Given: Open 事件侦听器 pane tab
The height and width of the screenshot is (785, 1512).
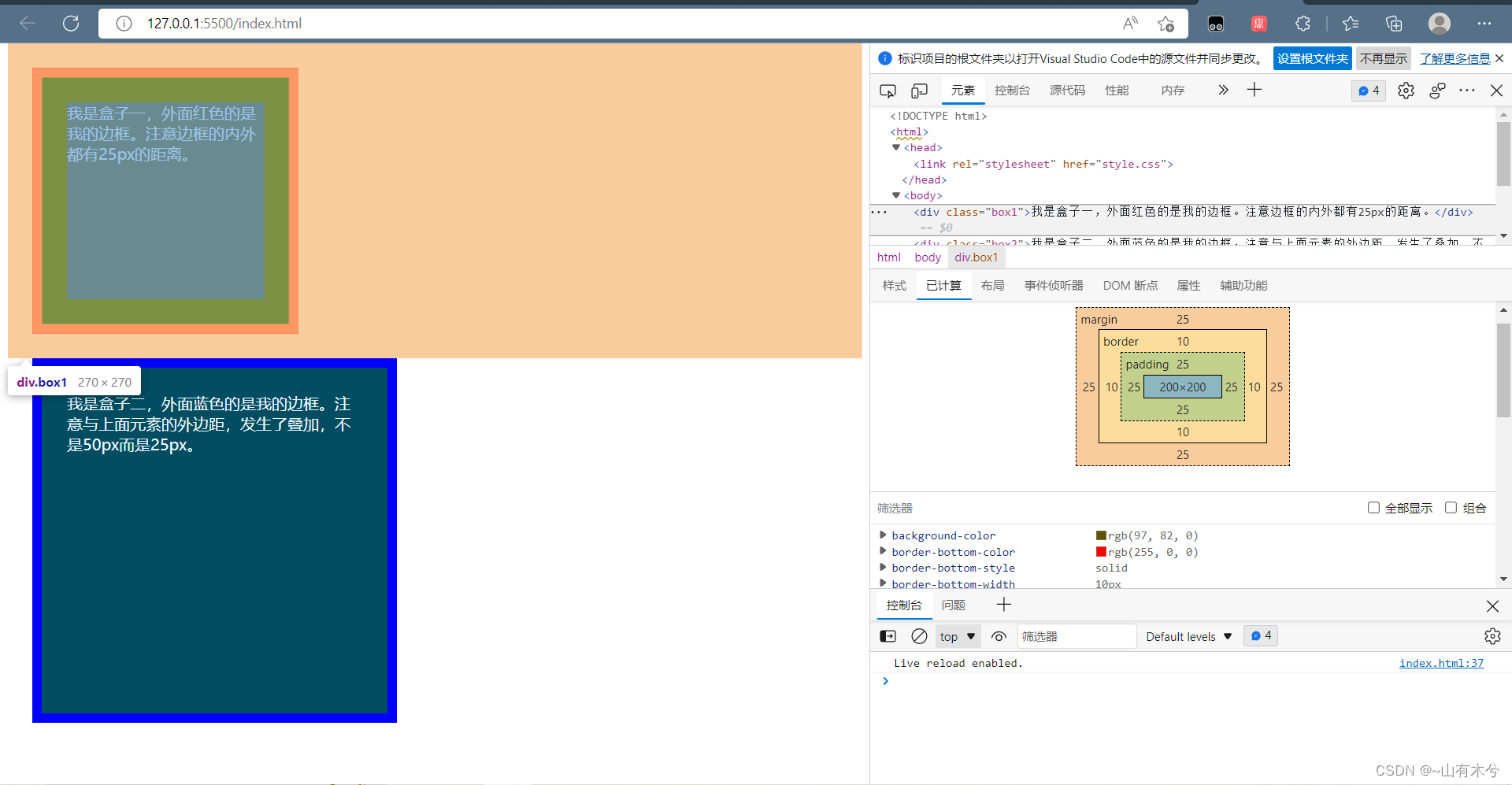Looking at the screenshot, I should (x=1054, y=286).
